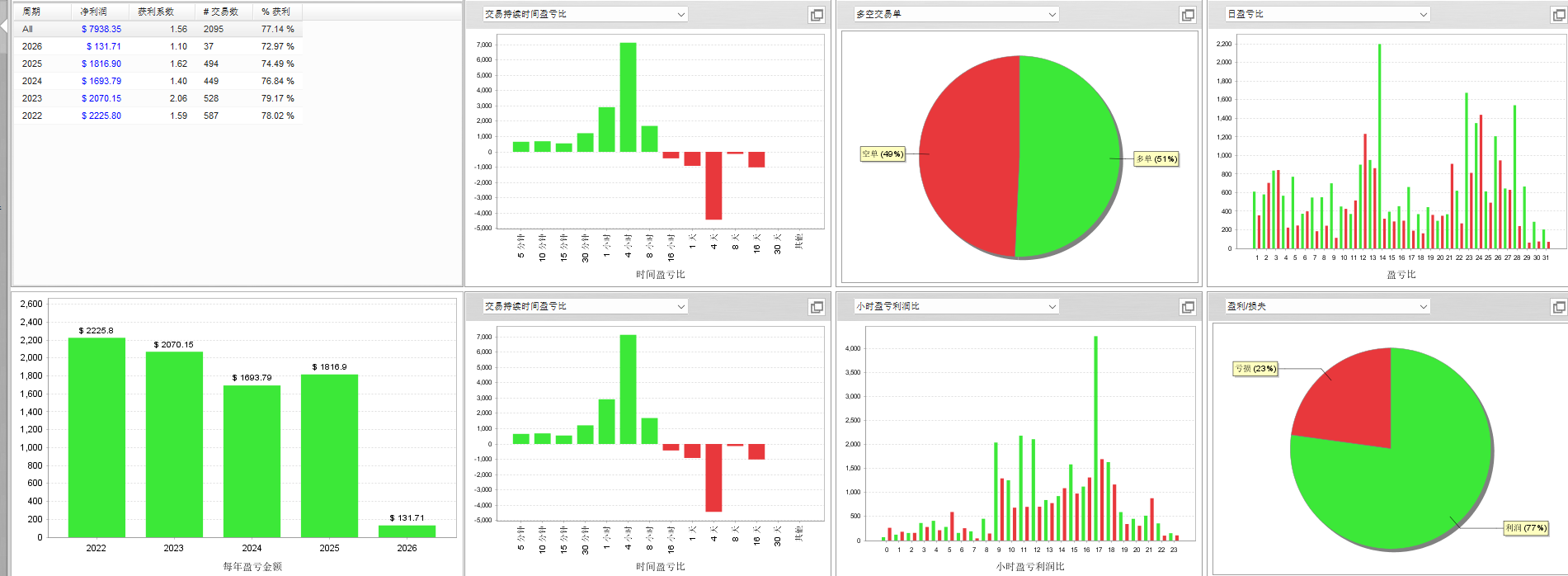Click the 利润 (77%) pie label

(x=1525, y=528)
